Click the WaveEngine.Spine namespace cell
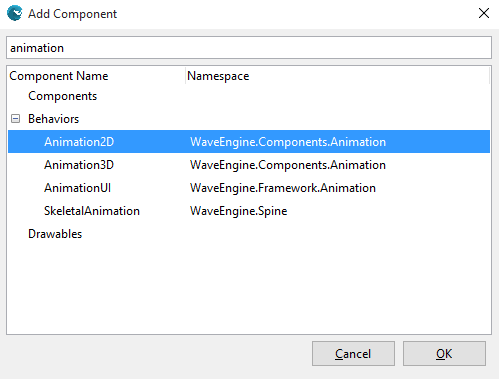This screenshot has width=499, height=379. pyautogui.click(x=238, y=211)
